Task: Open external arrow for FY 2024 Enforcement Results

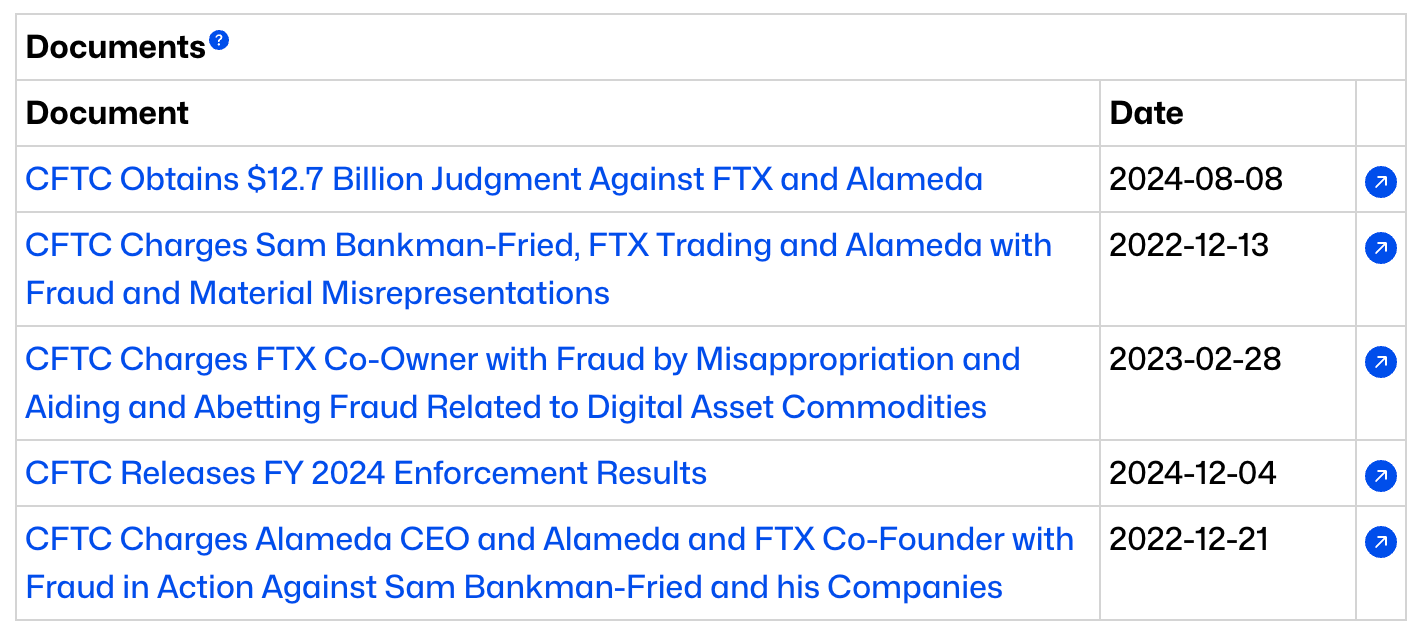Action: point(1380,475)
